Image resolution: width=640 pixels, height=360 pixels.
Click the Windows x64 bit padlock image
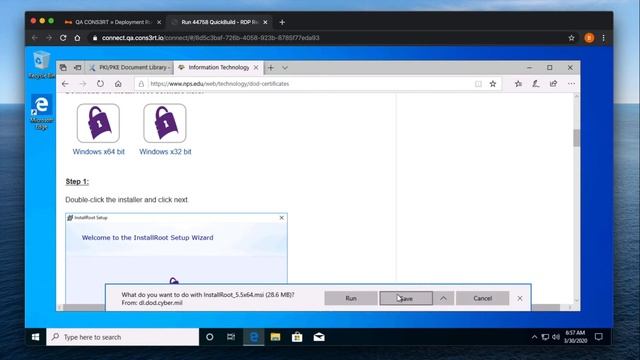click(x=98, y=123)
